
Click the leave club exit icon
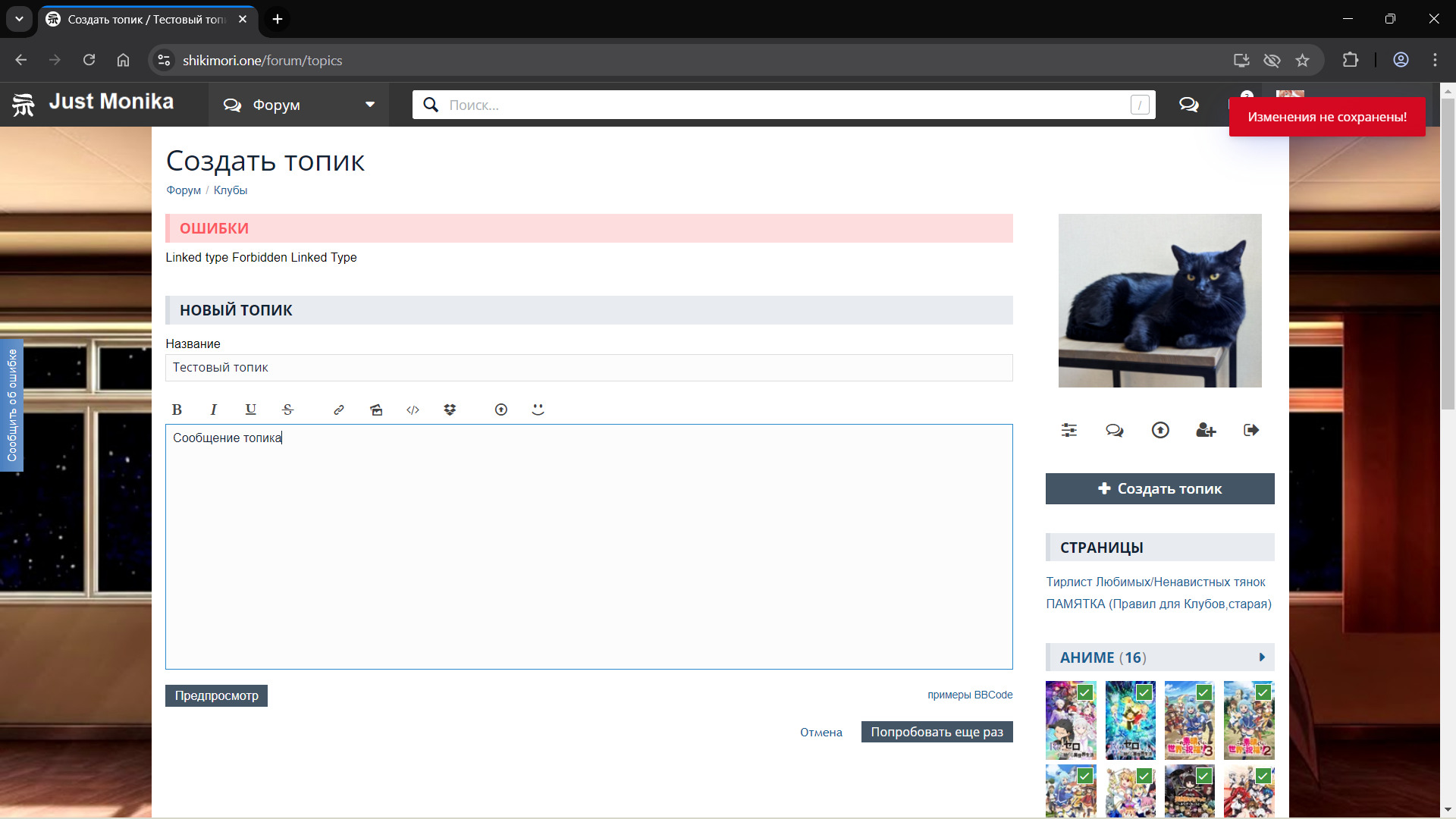pyautogui.click(x=1251, y=430)
